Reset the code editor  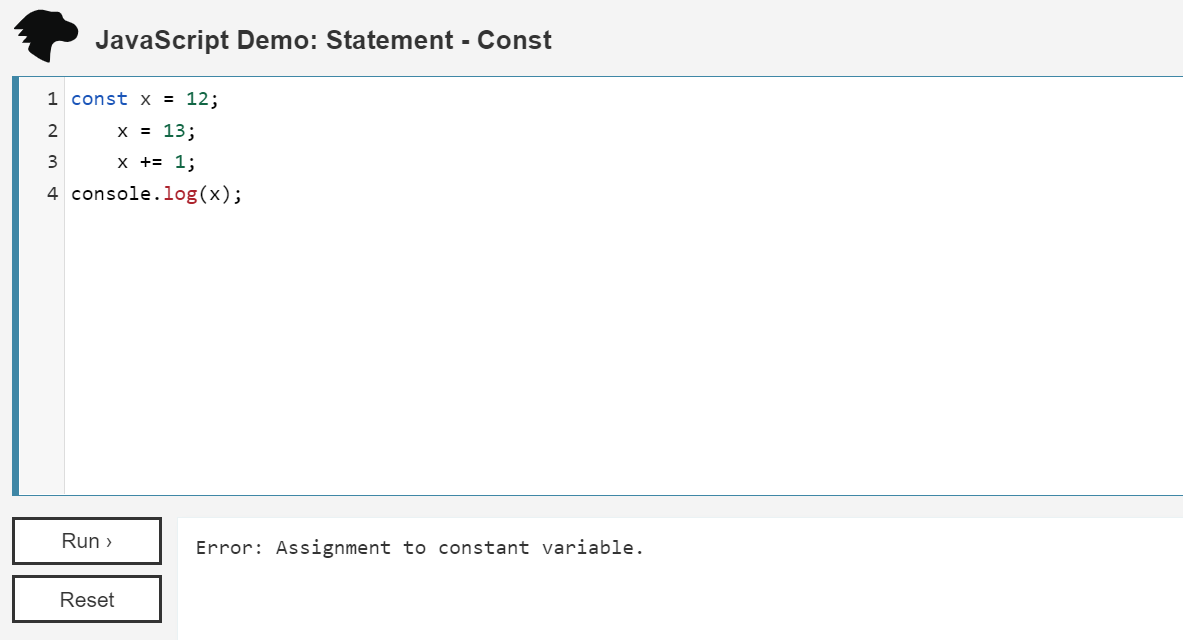87,600
